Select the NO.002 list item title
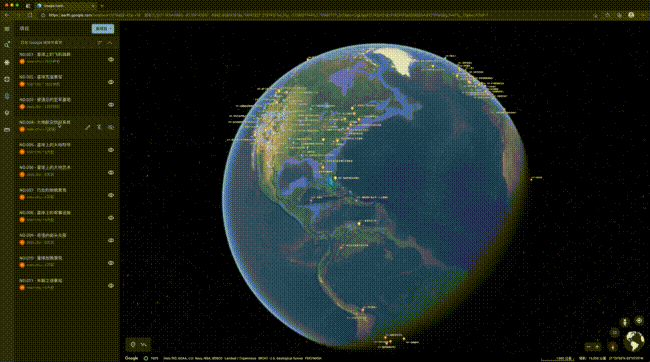 tap(41, 77)
